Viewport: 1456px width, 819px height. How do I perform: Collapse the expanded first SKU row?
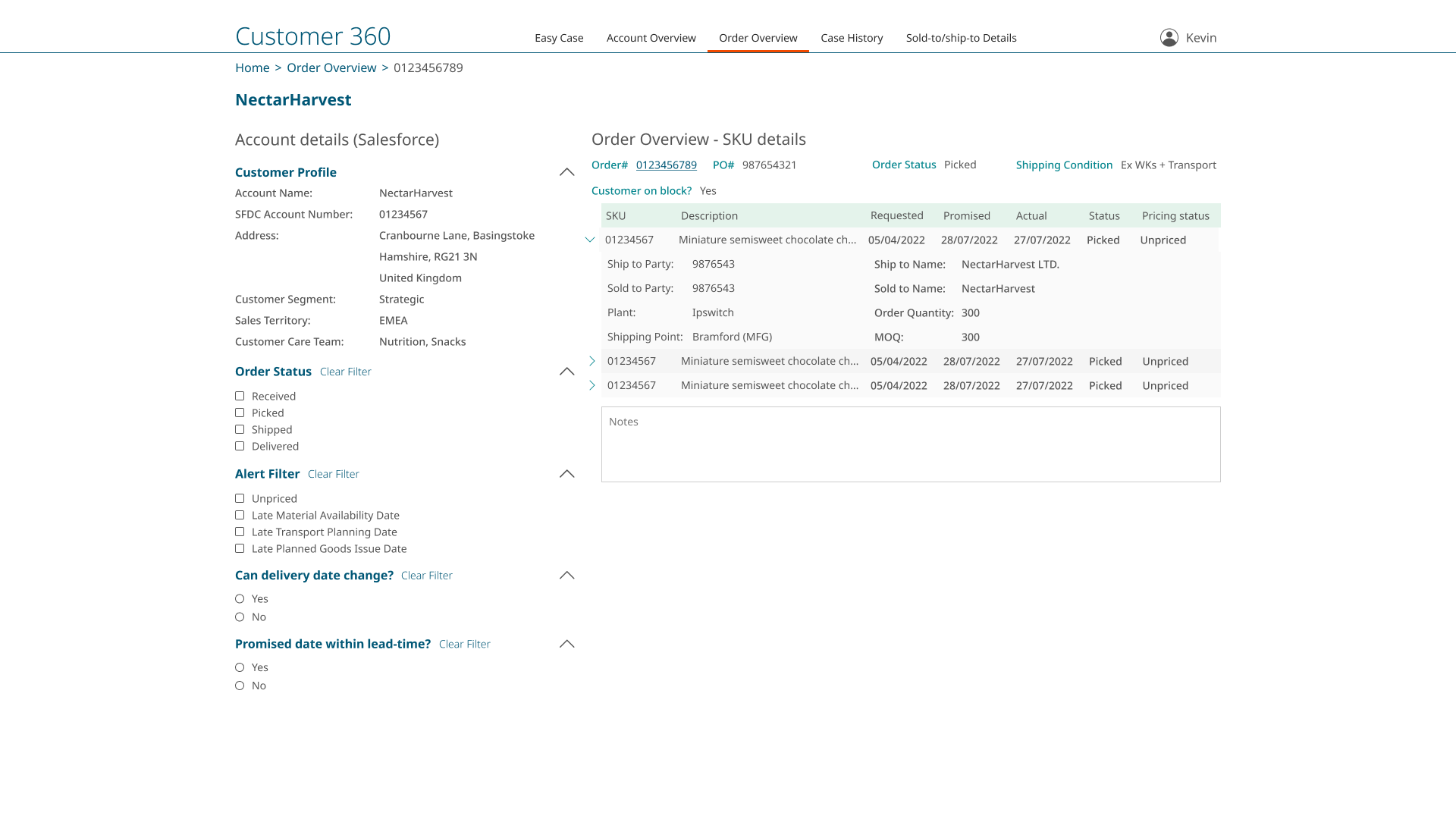tap(591, 239)
